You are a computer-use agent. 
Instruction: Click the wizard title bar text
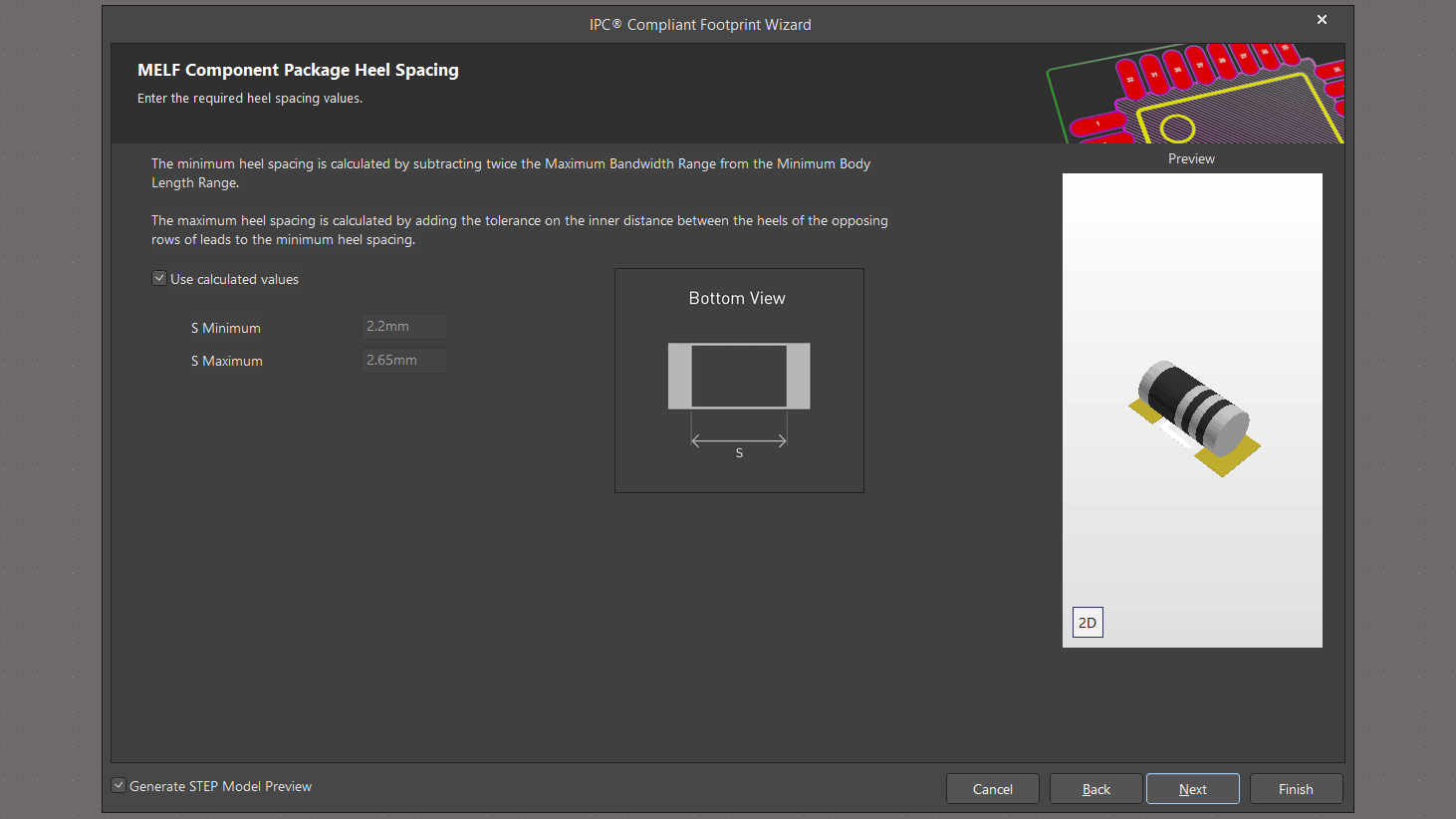click(x=700, y=25)
